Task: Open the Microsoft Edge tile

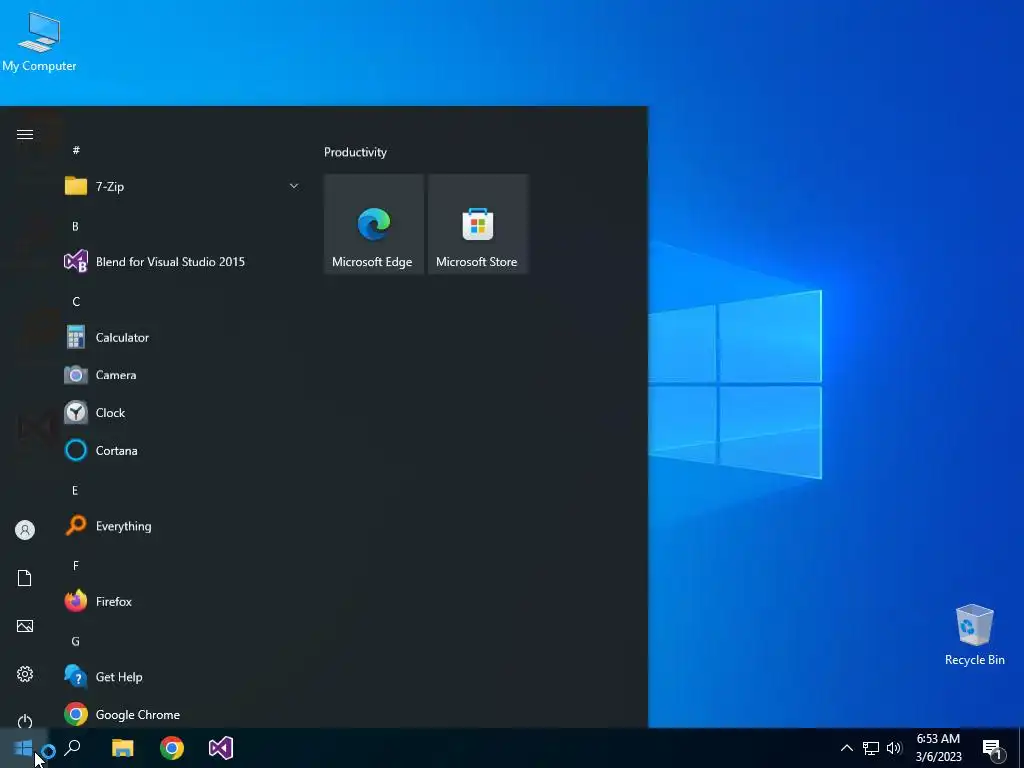Action: click(374, 224)
